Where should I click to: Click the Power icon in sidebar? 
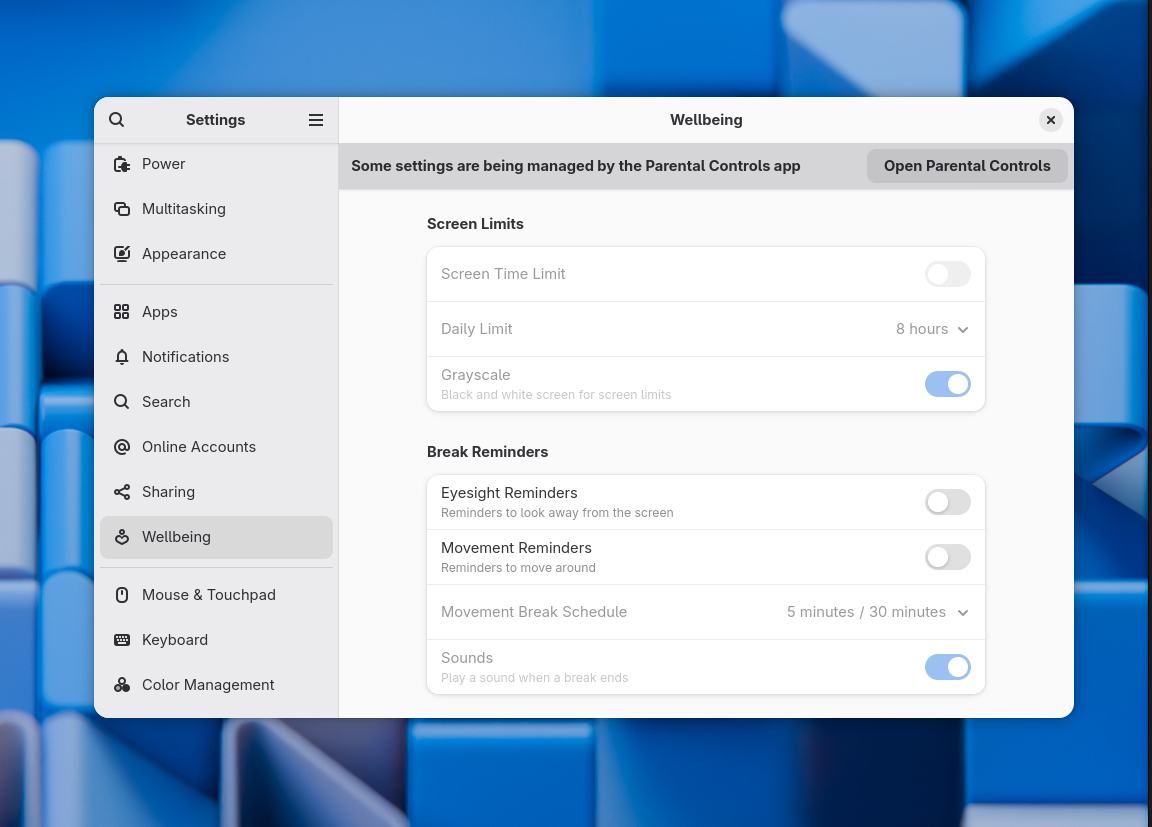coord(122,164)
